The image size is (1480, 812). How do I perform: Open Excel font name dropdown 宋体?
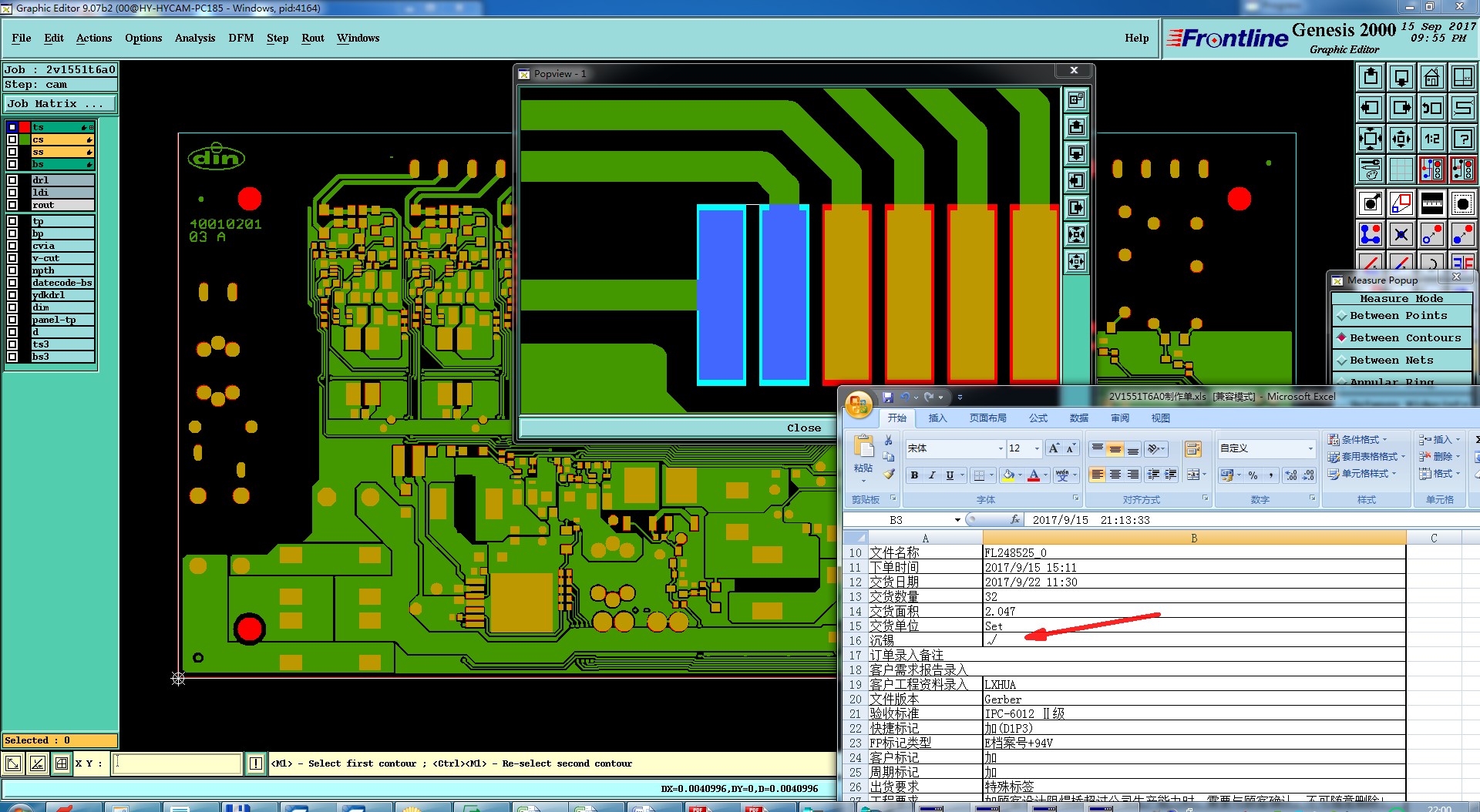coord(1001,448)
